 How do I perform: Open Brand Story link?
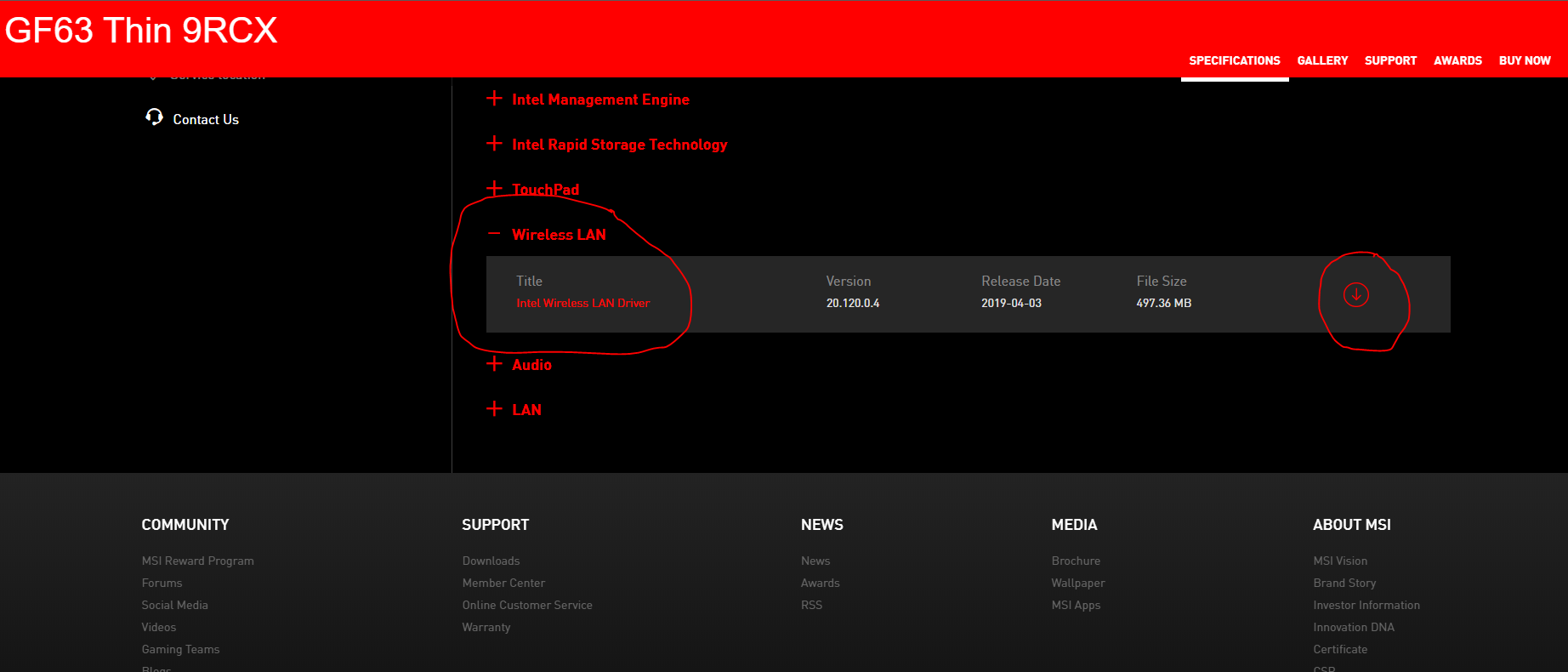click(1344, 583)
